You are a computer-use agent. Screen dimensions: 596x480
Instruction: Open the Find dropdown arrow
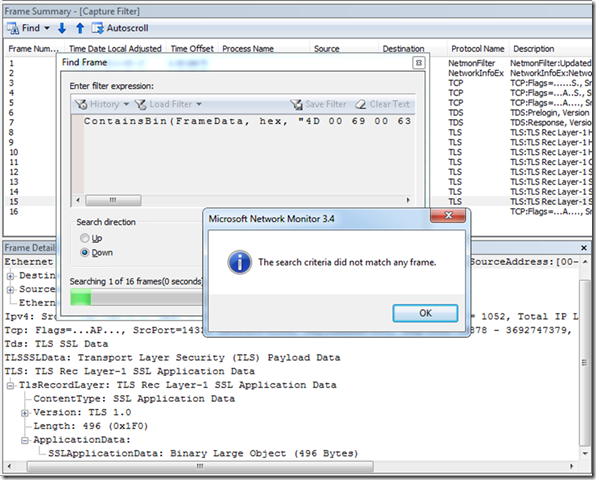pyautogui.click(x=47, y=28)
